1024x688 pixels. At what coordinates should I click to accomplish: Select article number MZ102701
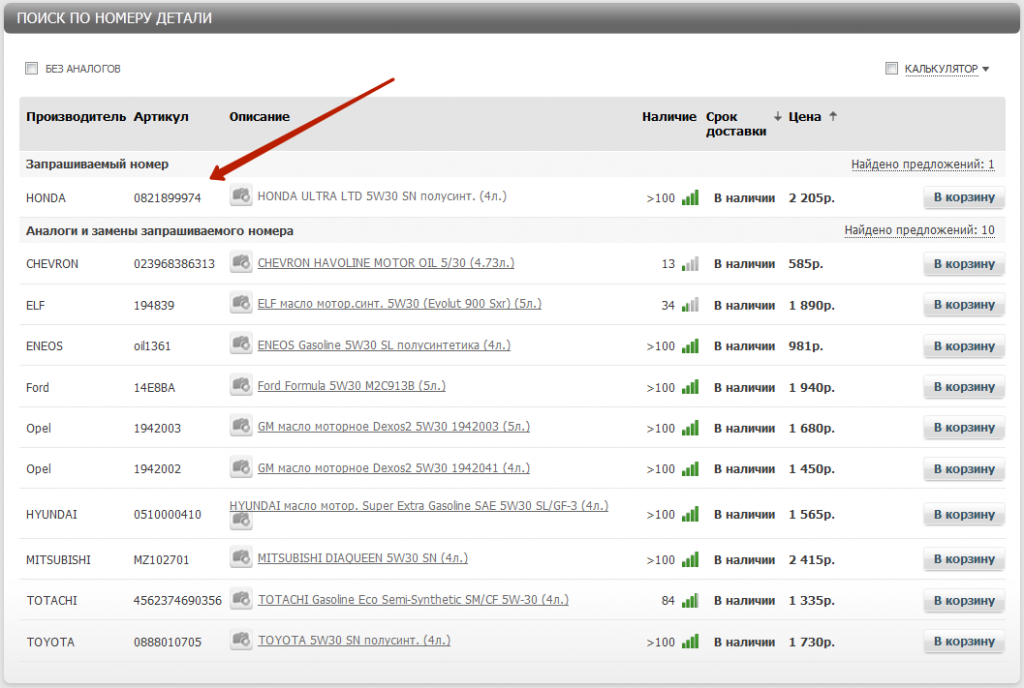(161, 559)
